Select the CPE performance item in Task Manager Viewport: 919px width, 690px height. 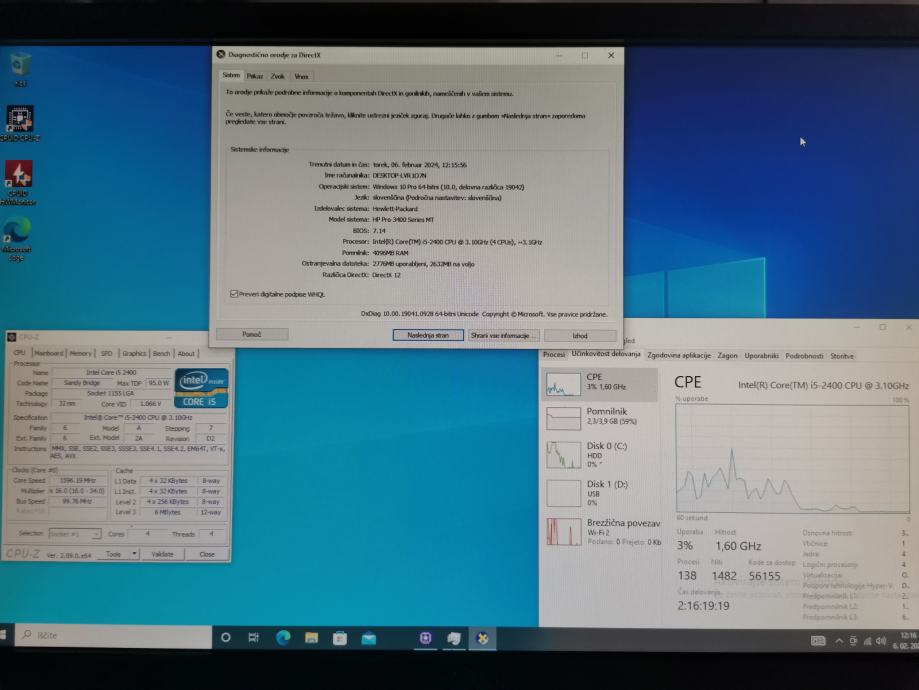click(599, 385)
